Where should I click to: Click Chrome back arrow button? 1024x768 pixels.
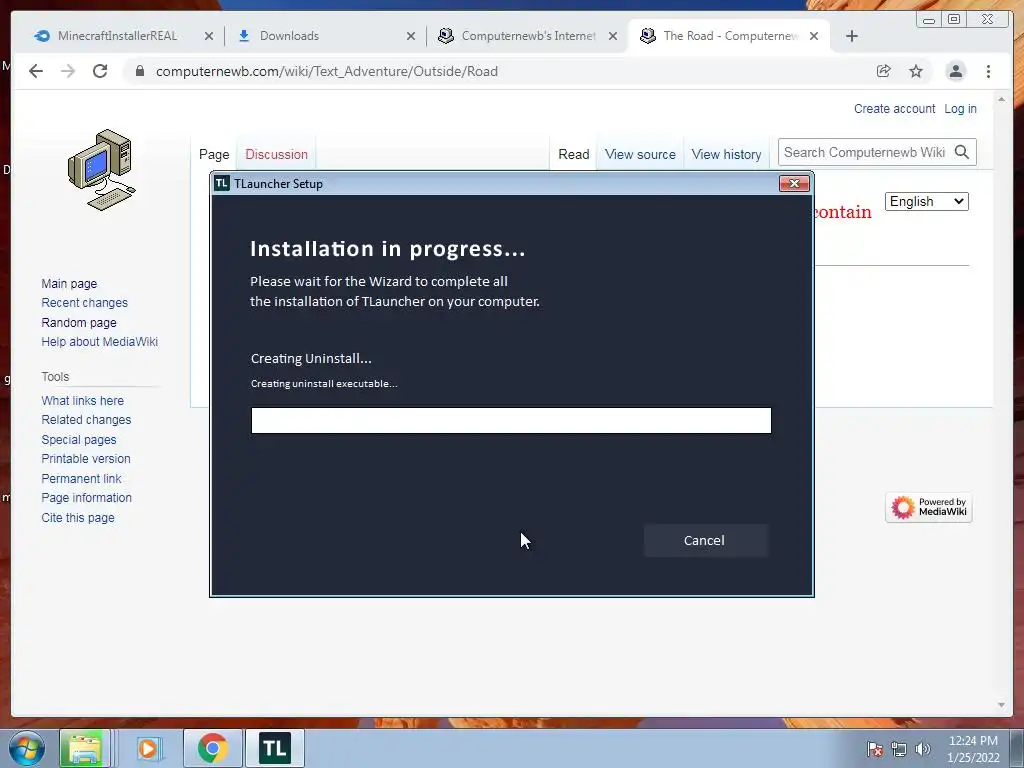(x=36, y=71)
